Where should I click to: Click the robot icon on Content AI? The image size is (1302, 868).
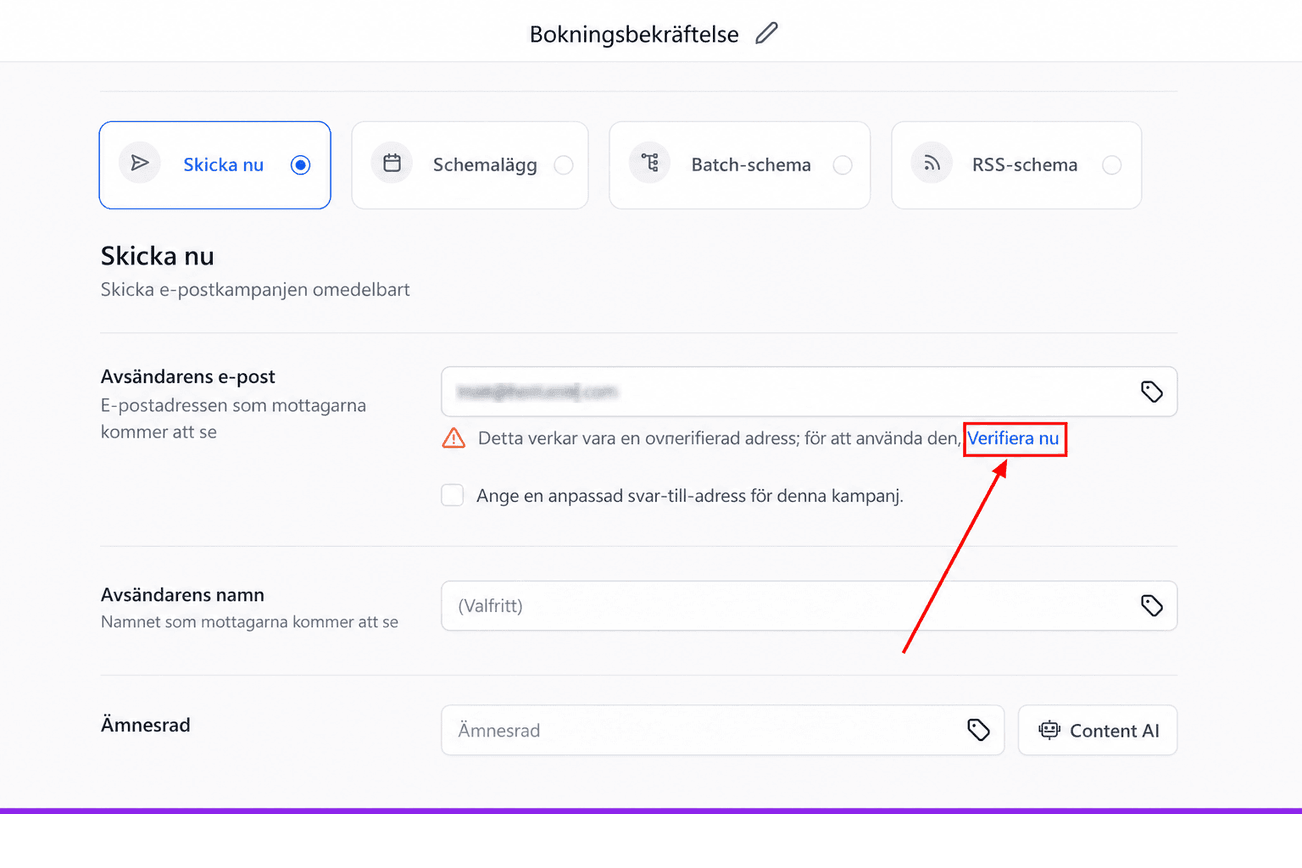[x=1049, y=730]
